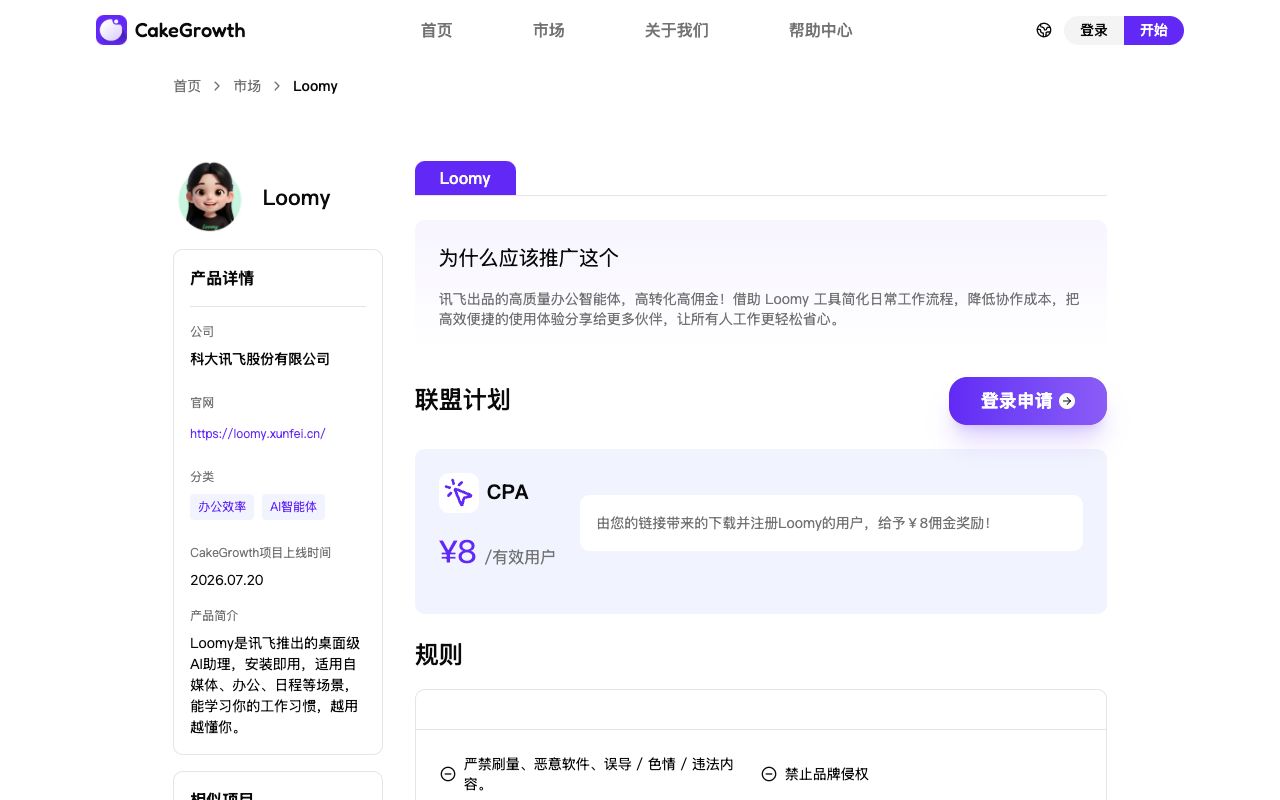Click the CPA cursor icon
The image size is (1280, 800).
pos(458,493)
